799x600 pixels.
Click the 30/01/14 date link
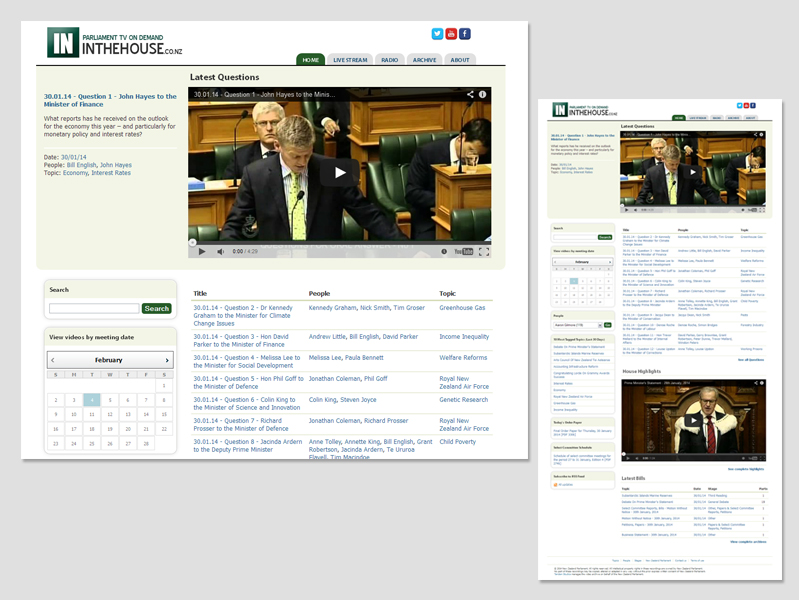point(73,157)
